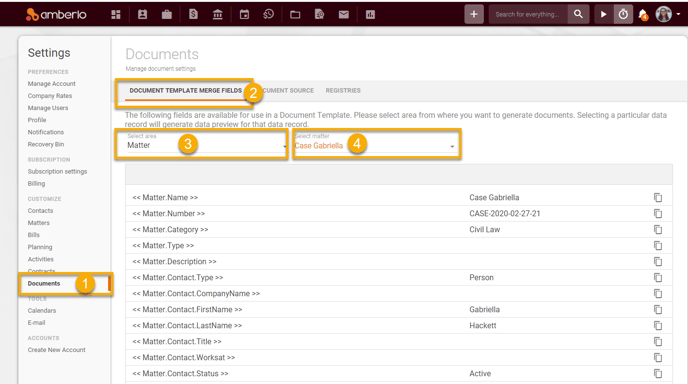This screenshot has height=384, width=688.
Task: Open the dashboard grid icon
Action: [116, 14]
